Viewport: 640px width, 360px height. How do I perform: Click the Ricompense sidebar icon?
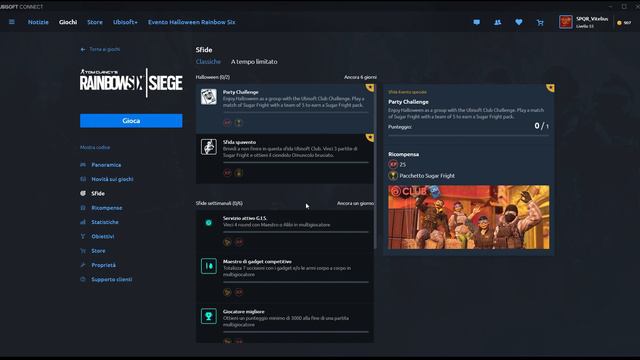point(83,208)
